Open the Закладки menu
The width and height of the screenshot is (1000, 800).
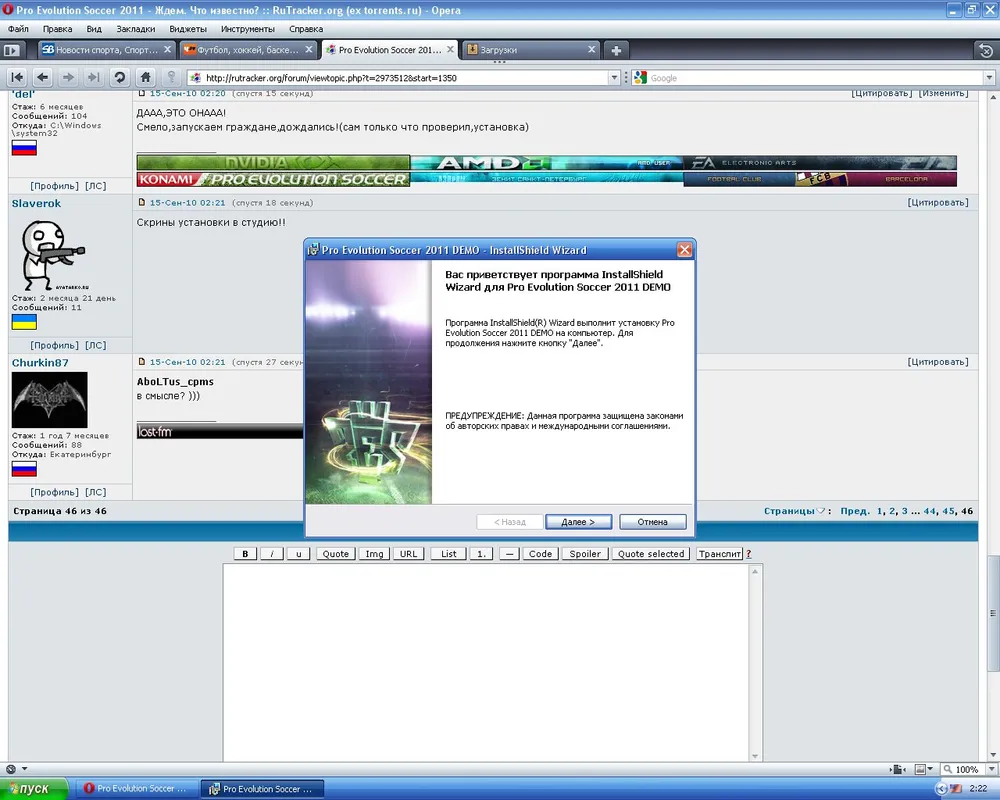pos(136,29)
